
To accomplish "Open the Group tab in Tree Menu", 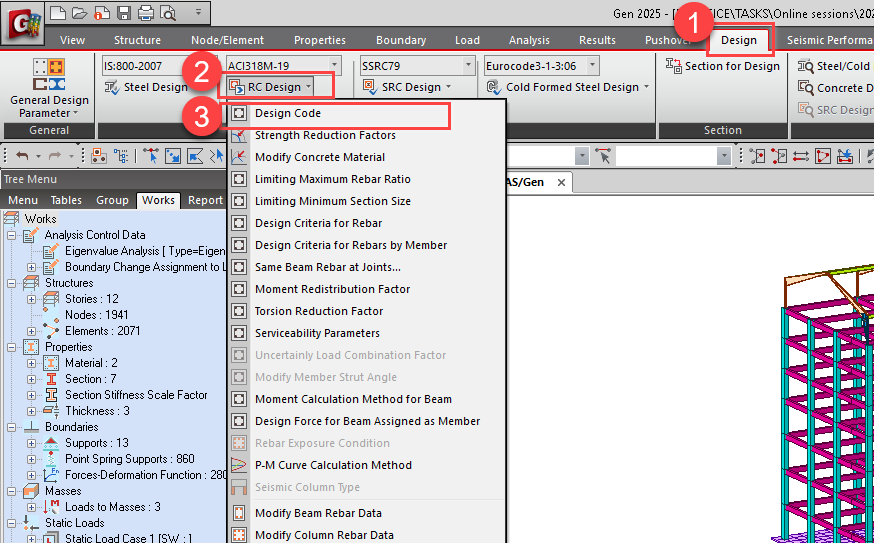I will (x=112, y=200).
